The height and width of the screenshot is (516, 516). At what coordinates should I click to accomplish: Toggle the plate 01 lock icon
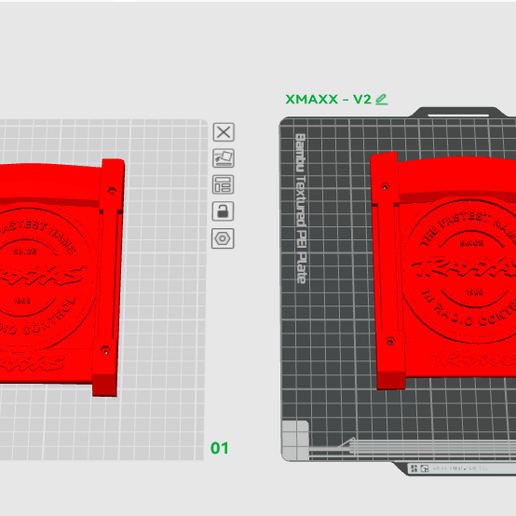click(x=223, y=211)
